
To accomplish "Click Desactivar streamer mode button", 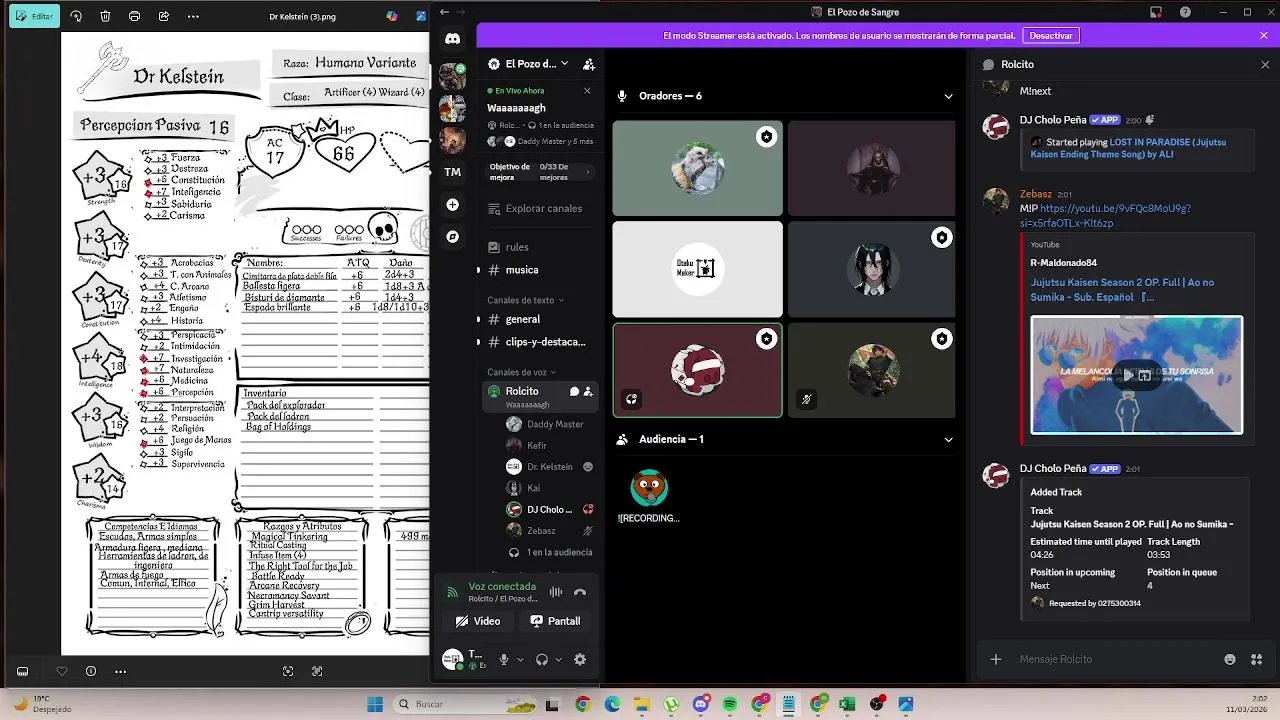I will click(1051, 35).
